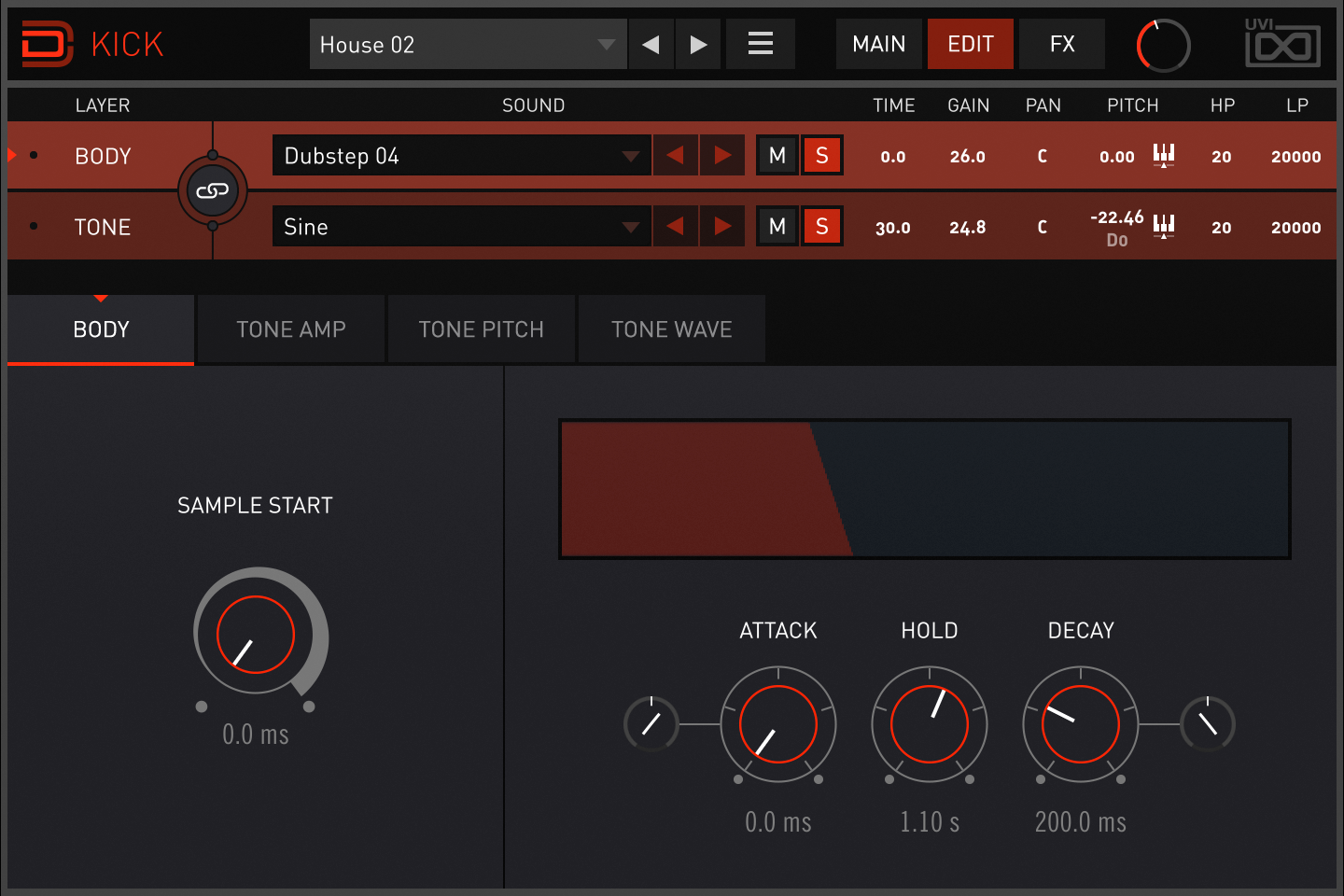This screenshot has width=1344, height=896.
Task: Toggle solo on the BODY layer
Action: click(821, 155)
